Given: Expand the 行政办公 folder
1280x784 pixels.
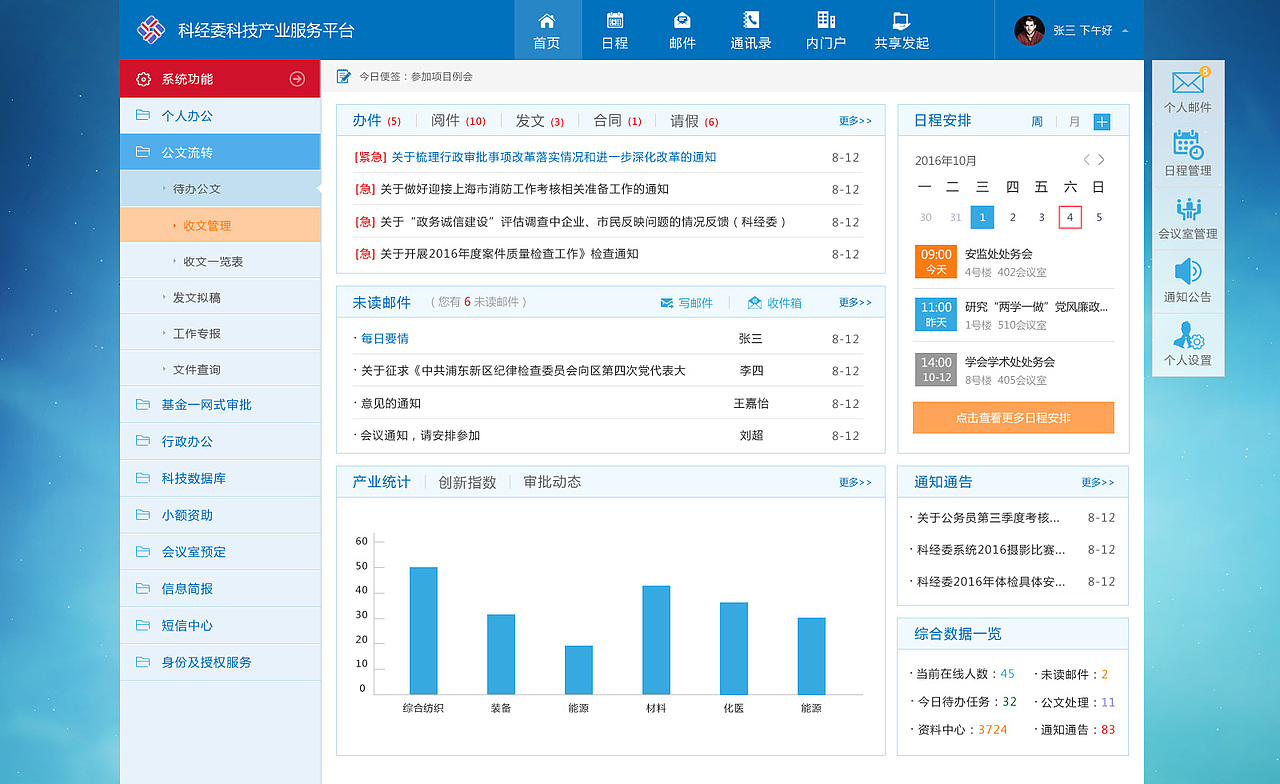Looking at the screenshot, I should click(x=220, y=442).
